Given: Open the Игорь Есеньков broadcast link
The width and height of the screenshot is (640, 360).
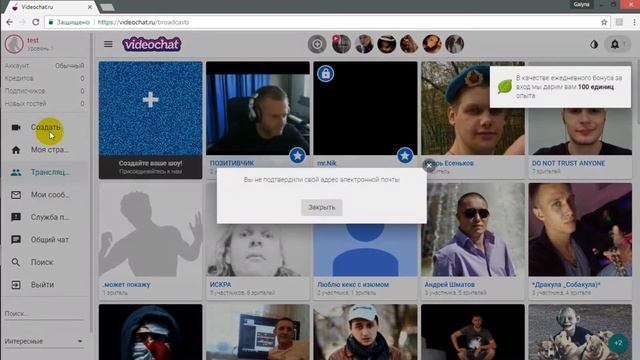Looking at the screenshot, I should (x=449, y=163).
